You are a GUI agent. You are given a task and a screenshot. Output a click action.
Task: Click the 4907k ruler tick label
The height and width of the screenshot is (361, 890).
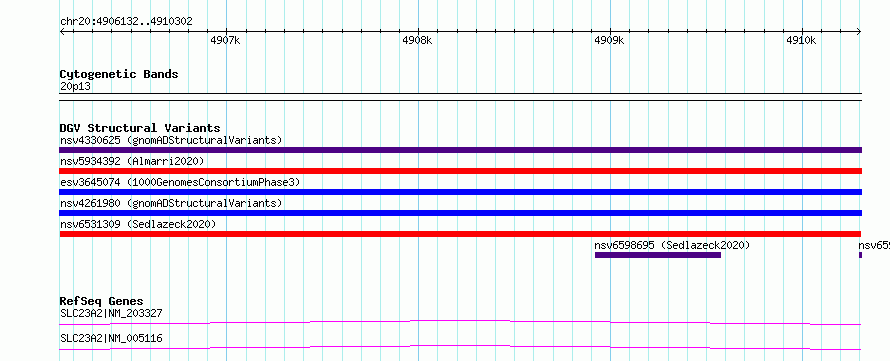tap(225, 40)
